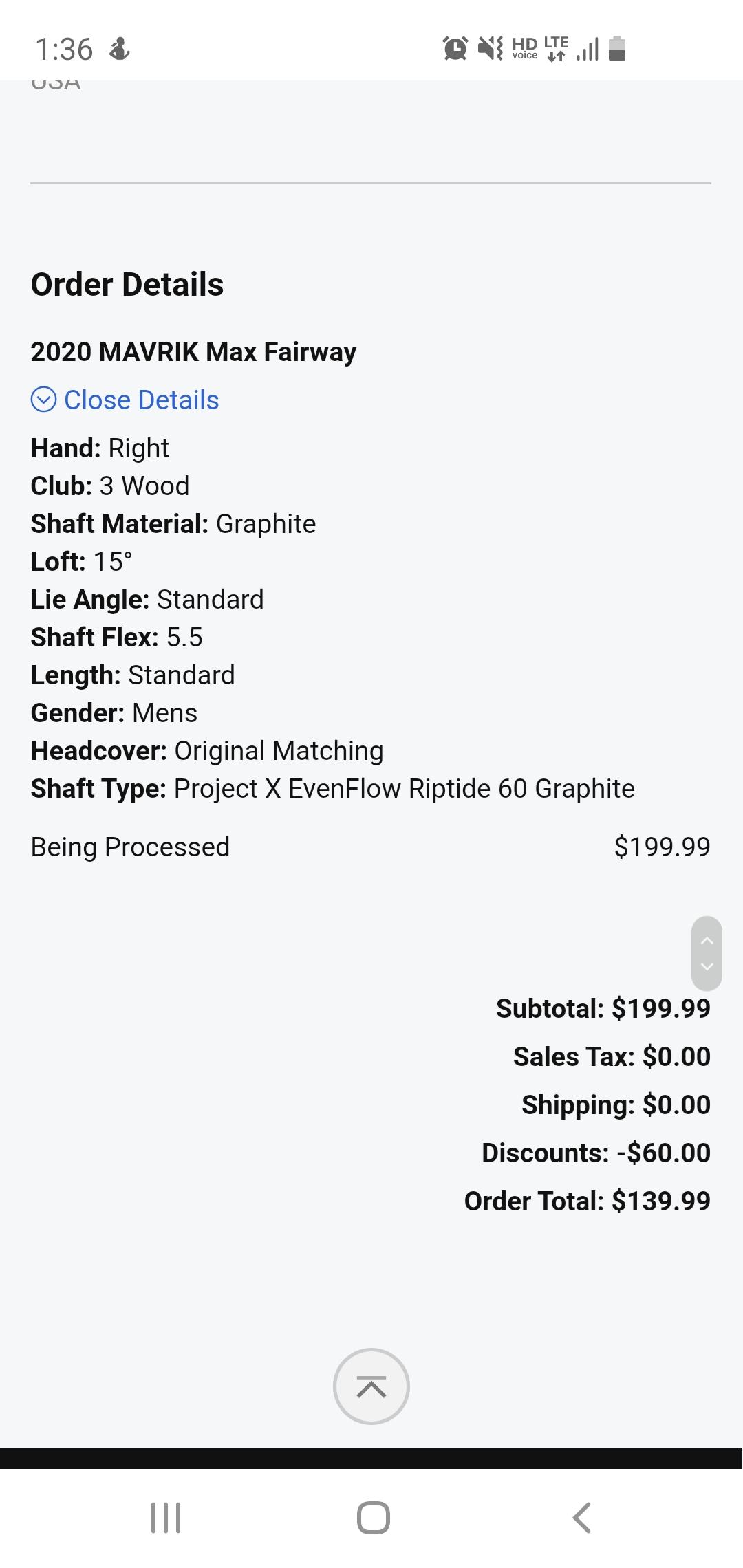743x1568 pixels.
Task: Click the scroll handle down arrow
Action: point(707,966)
